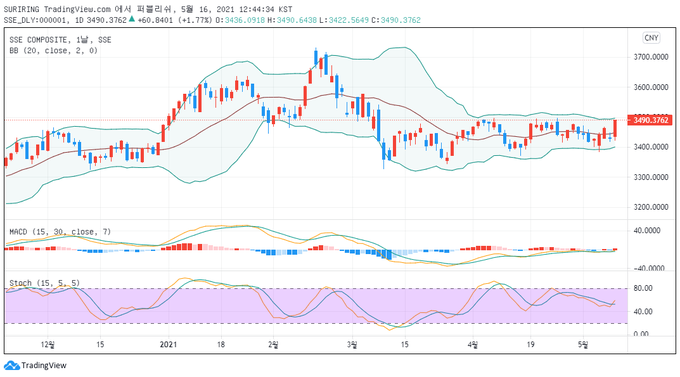Click the 12월 date axis label

[x=48, y=344]
